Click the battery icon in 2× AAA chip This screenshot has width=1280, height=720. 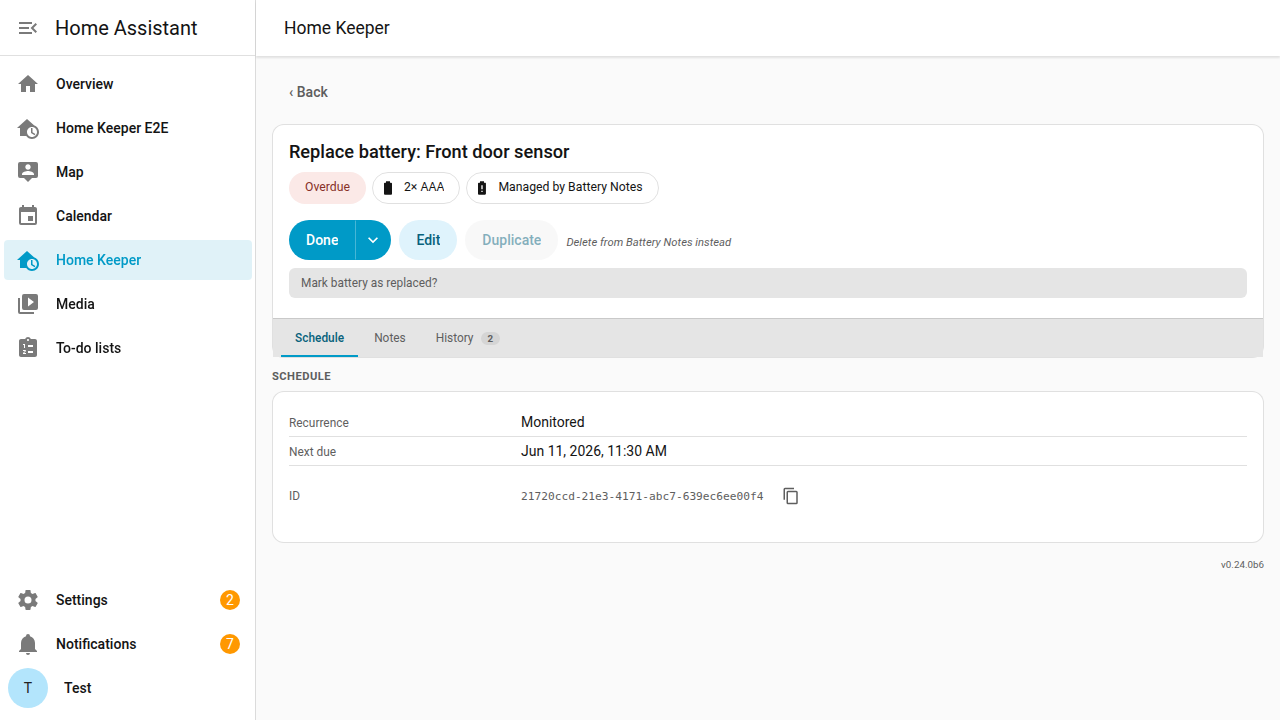coord(388,188)
